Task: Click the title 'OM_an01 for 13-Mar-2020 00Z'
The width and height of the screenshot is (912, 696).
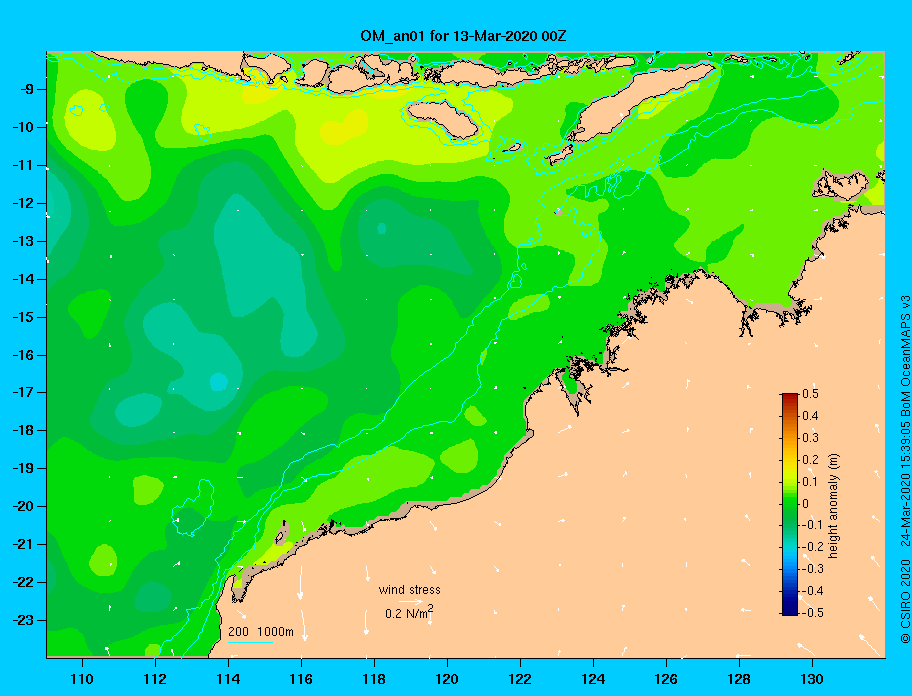Action: [x=463, y=36]
